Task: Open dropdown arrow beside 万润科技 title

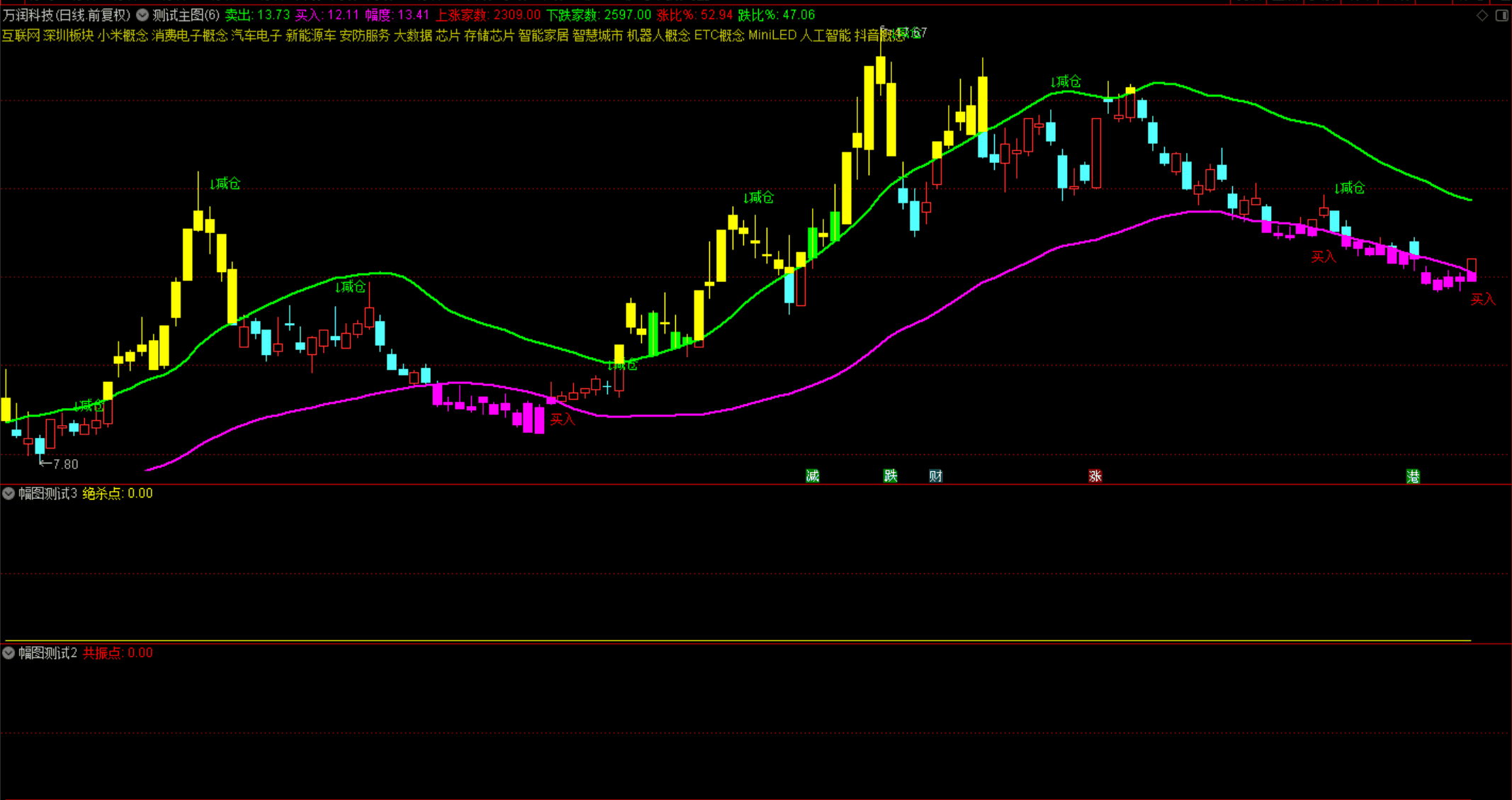Action: coord(142,15)
